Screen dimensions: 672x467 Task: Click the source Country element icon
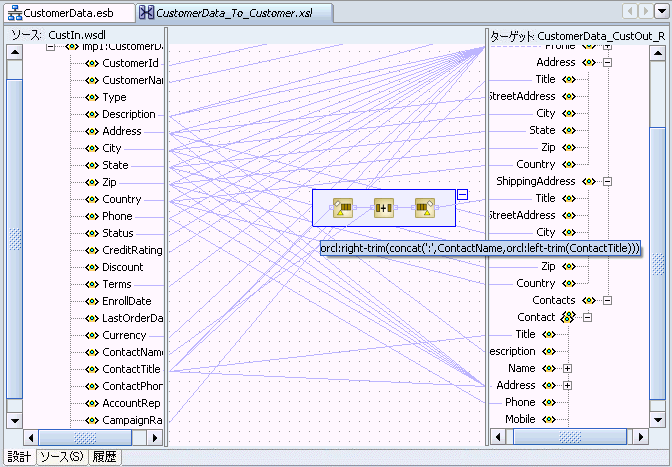tap(92, 199)
